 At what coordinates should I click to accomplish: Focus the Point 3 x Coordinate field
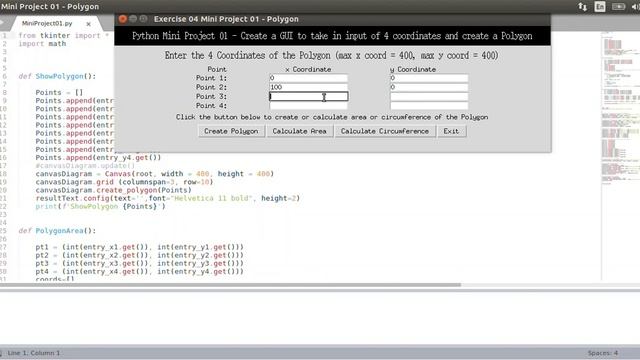(308, 96)
